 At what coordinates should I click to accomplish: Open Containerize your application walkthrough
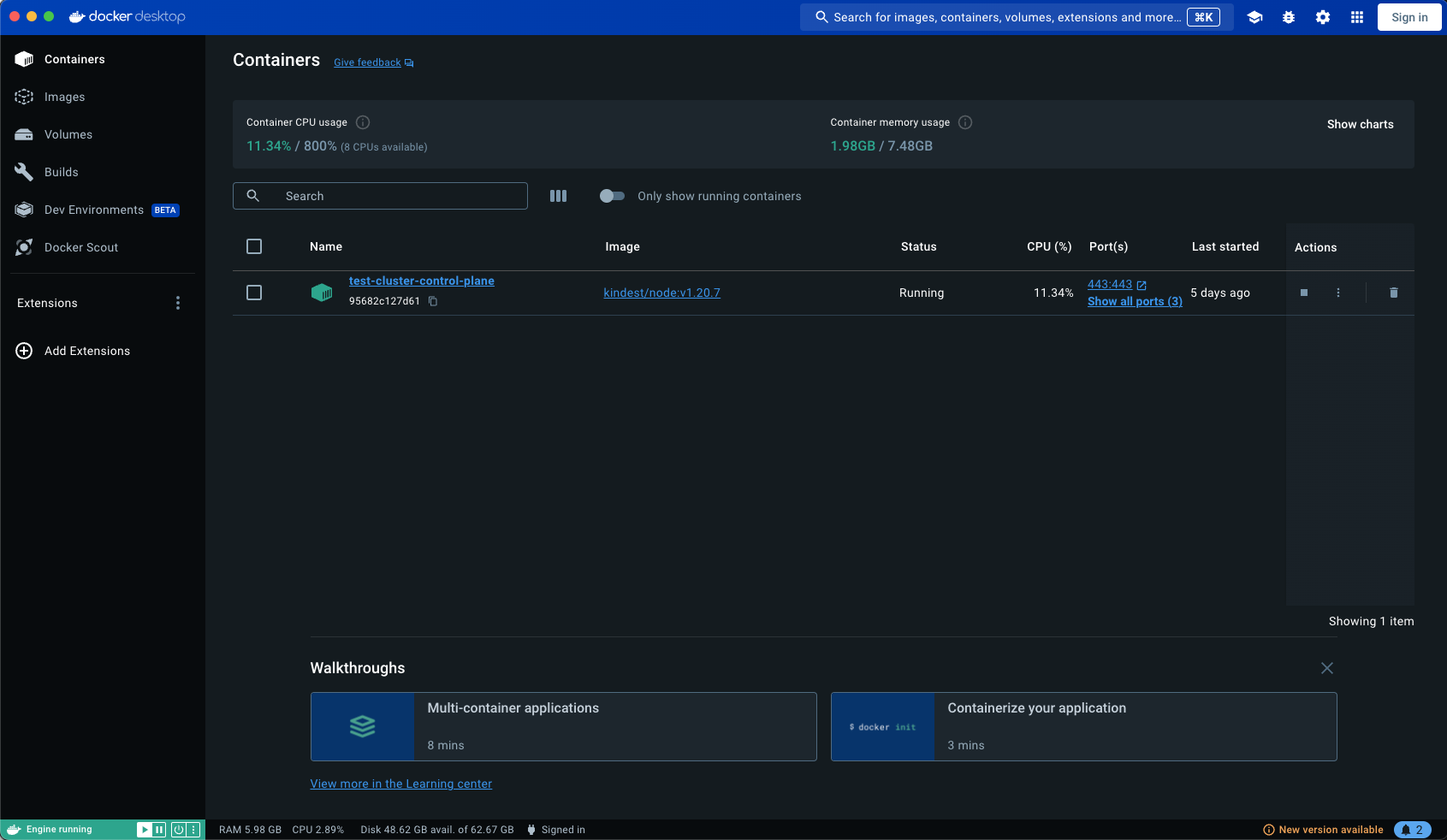pos(1083,726)
